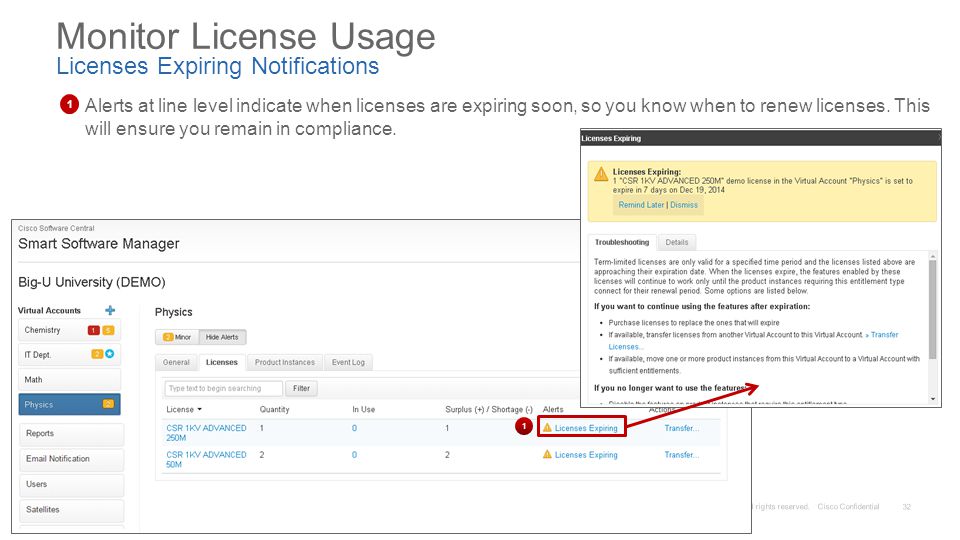960x540 pixels.
Task: Click Transfer action for 50M license
Action: coord(681,455)
